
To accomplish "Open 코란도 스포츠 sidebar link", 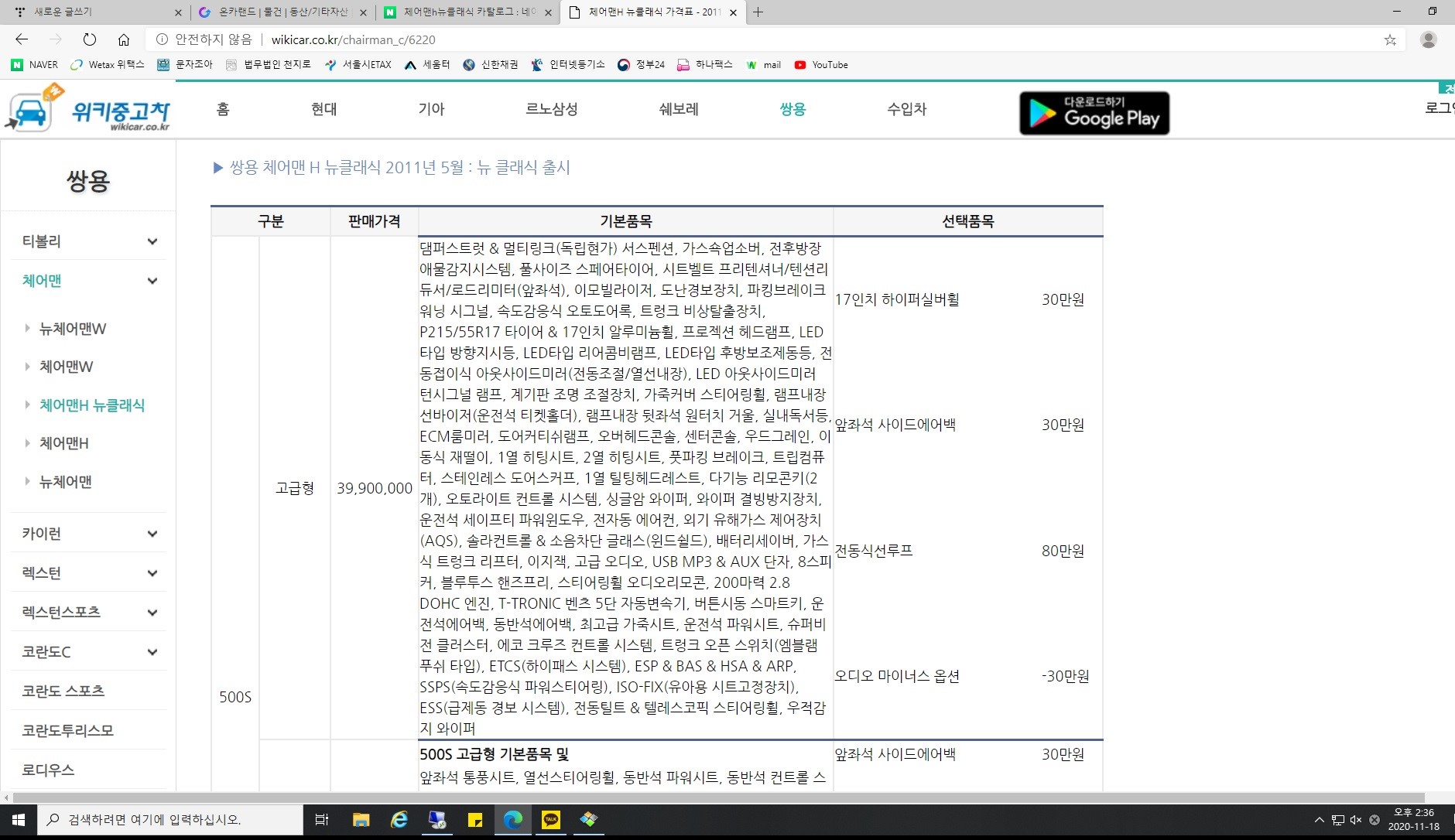I will point(63,691).
